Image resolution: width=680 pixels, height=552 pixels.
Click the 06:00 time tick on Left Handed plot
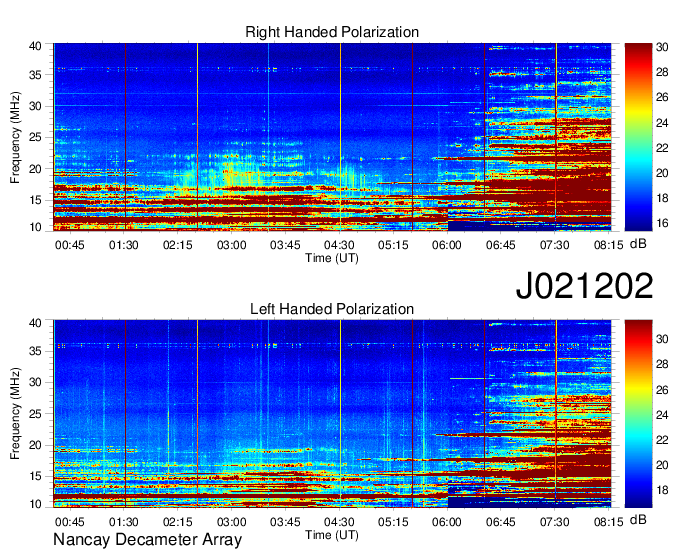(x=447, y=522)
